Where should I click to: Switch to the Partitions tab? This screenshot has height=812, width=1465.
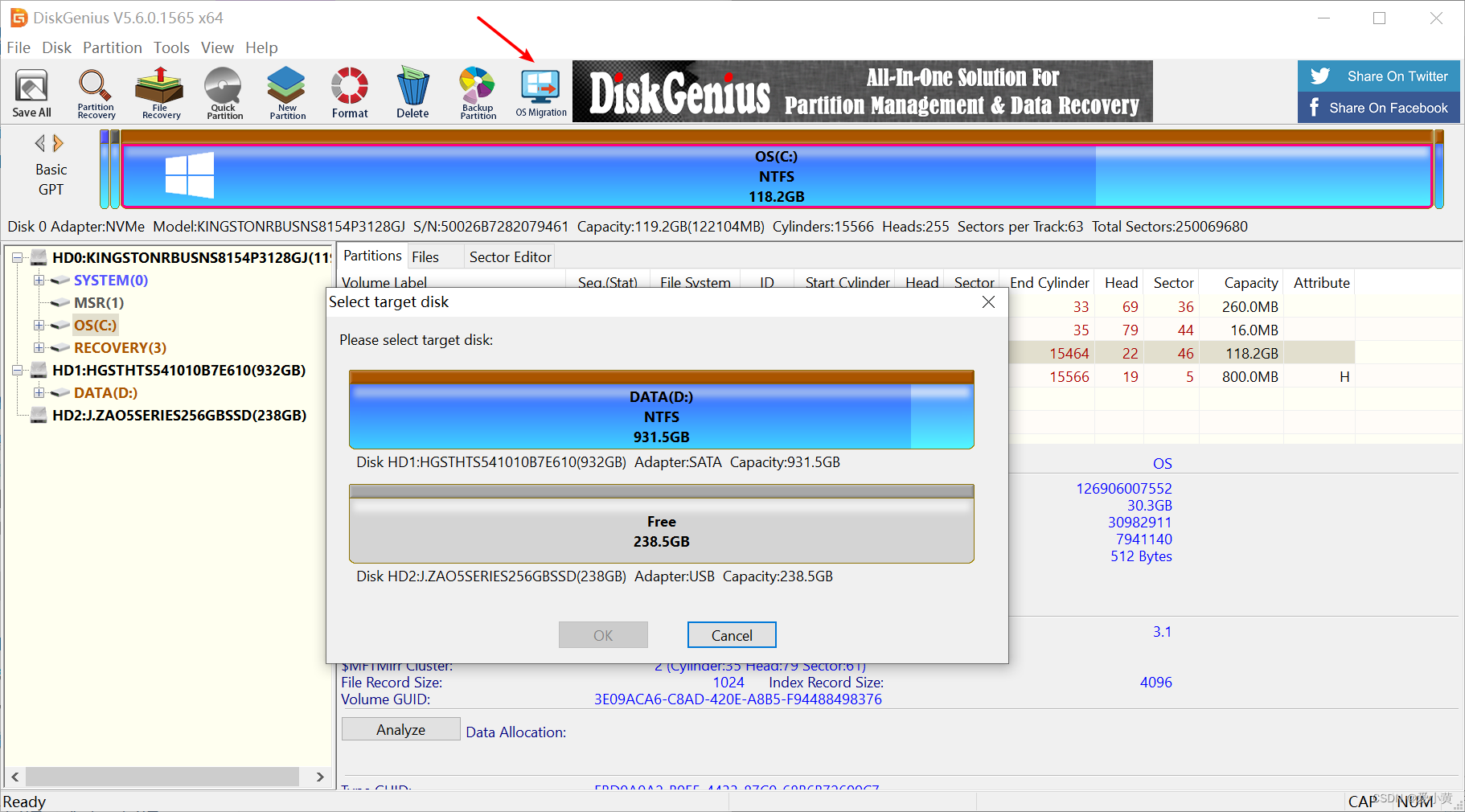click(x=372, y=256)
